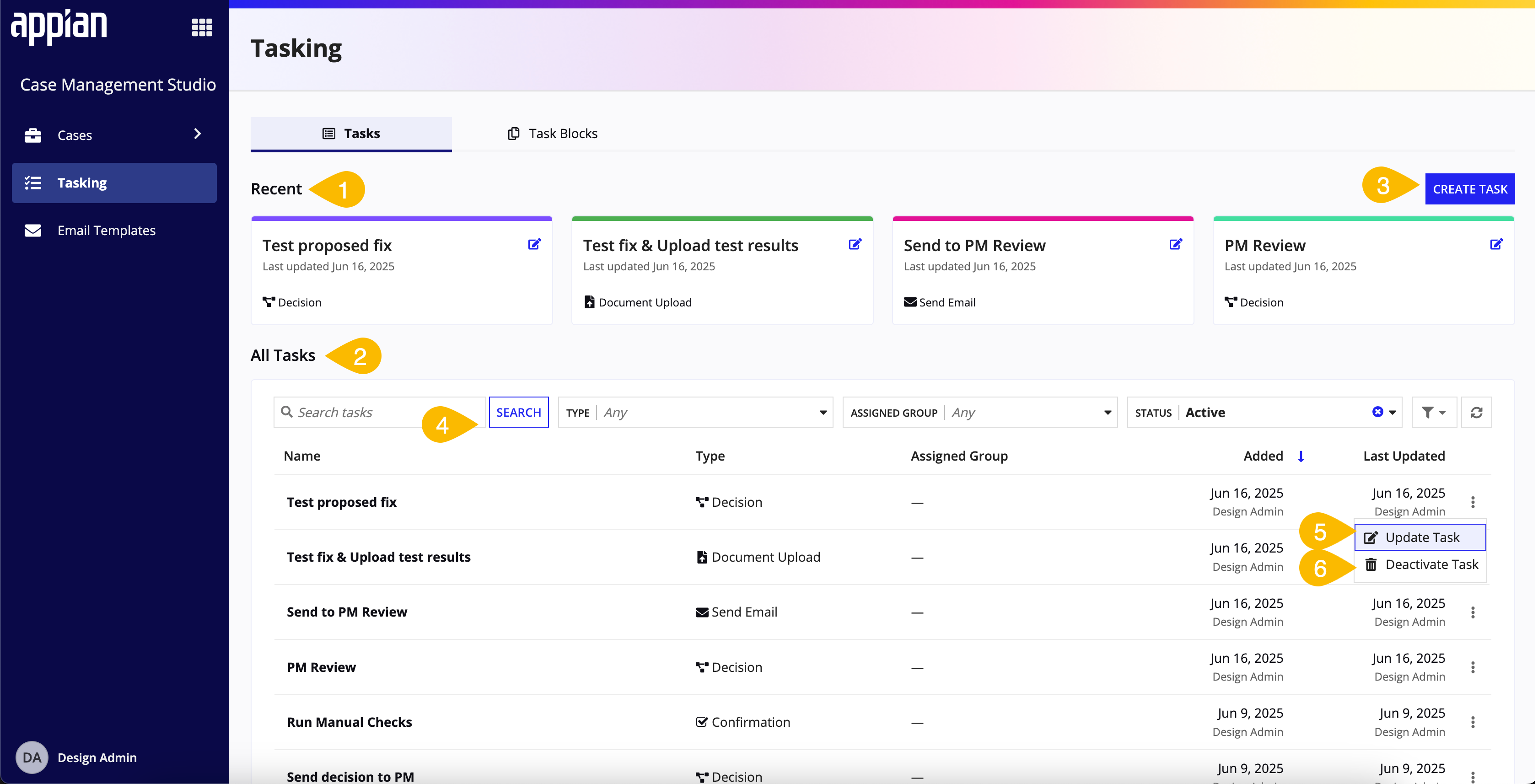Choose Update Task from the menu
This screenshot has height=784, width=1538.
click(1420, 537)
